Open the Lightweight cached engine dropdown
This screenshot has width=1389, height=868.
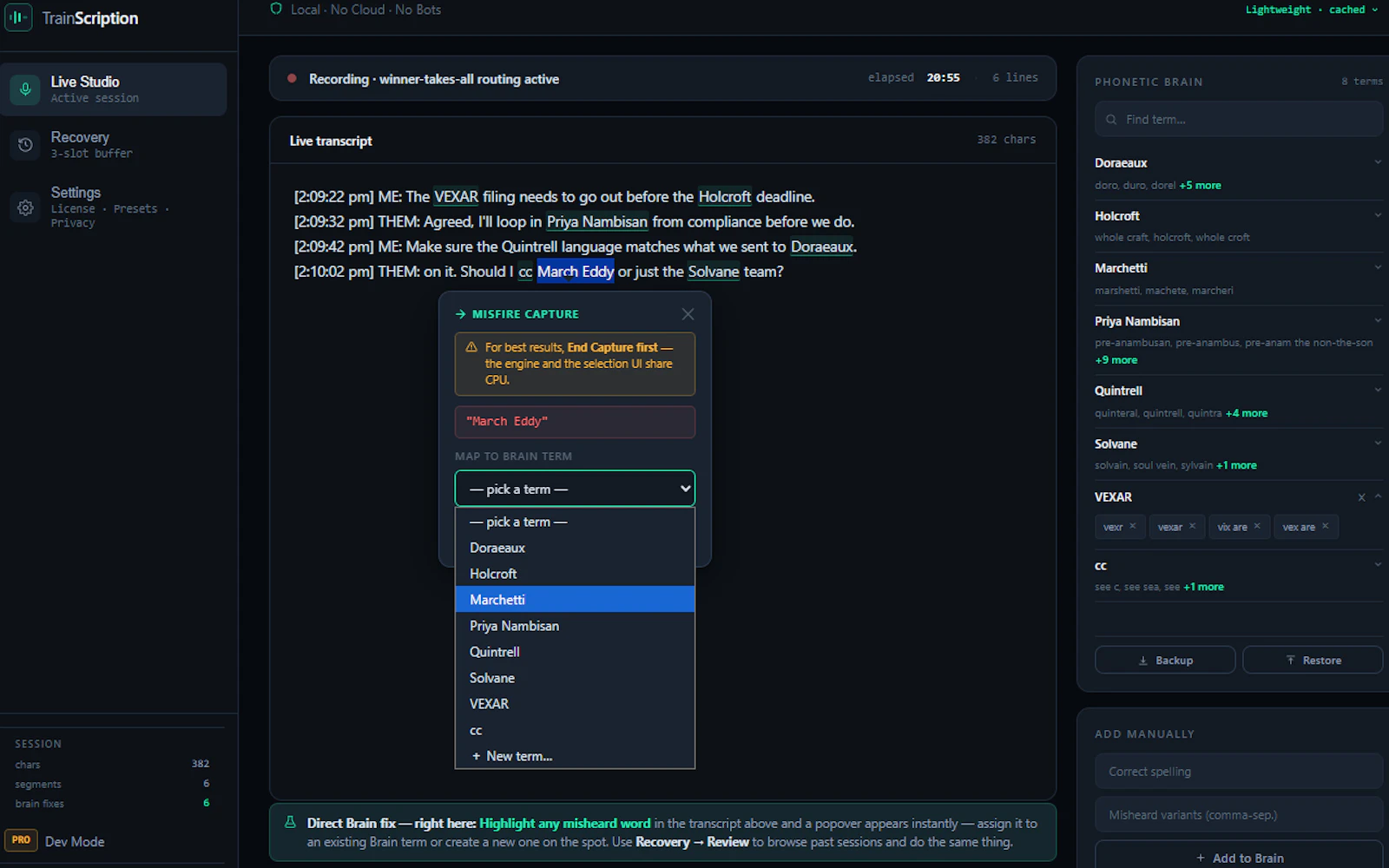click(1311, 10)
